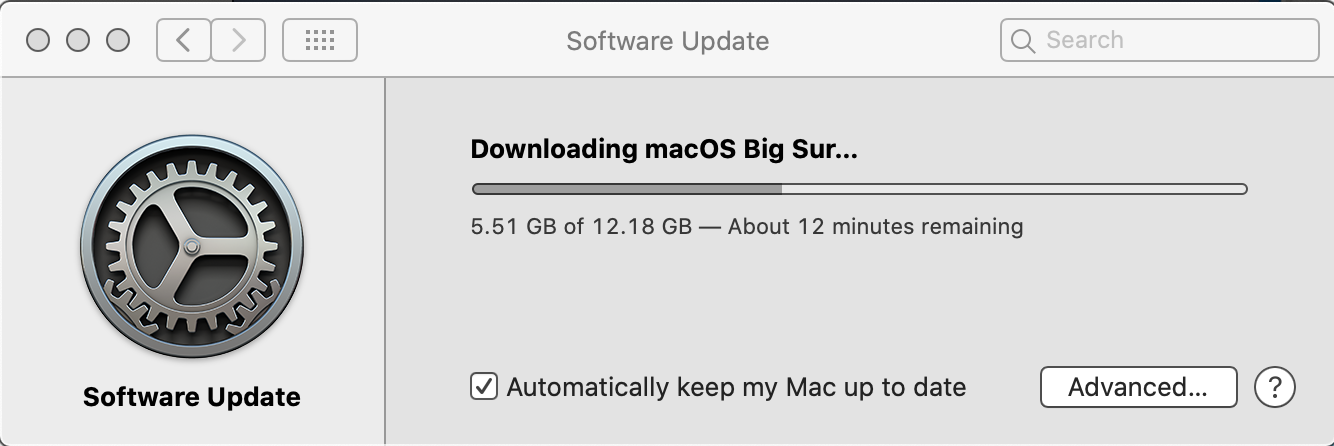Click 'About 12 minutes remaining' text
The image size is (1334, 446).
point(875,226)
